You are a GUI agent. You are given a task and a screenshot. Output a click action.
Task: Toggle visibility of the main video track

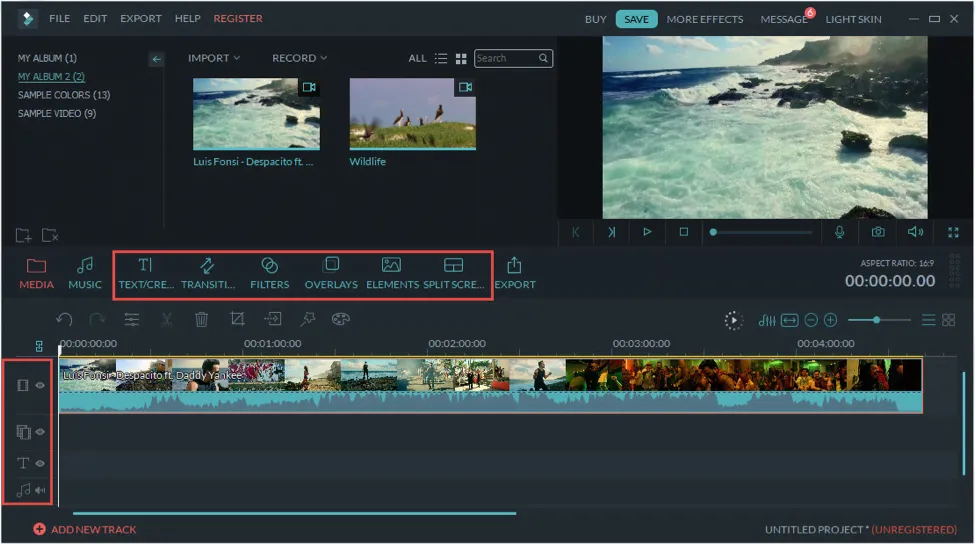41,385
